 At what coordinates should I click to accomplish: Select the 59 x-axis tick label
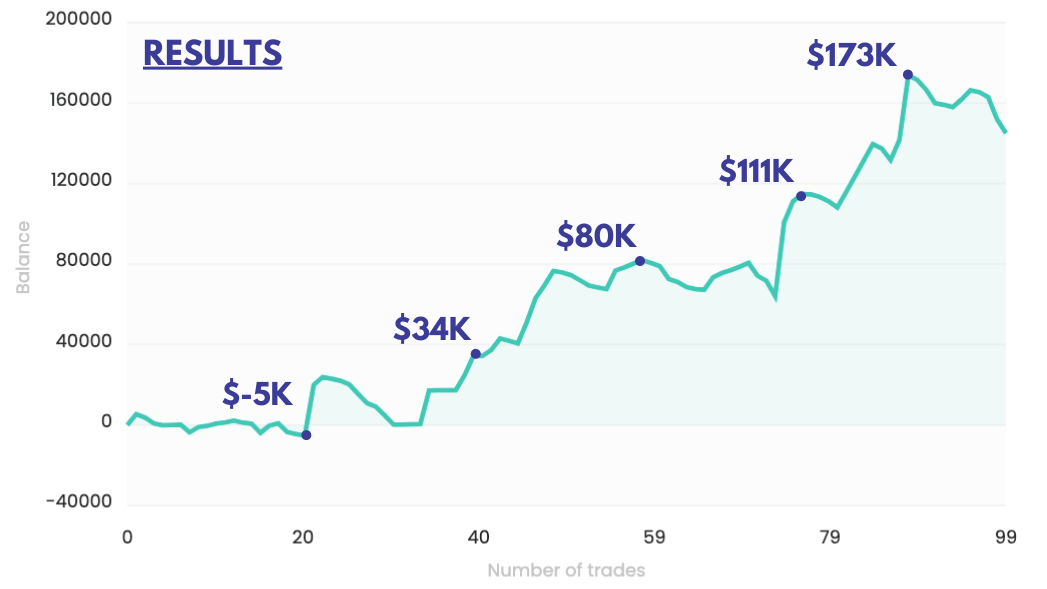[x=654, y=537]
